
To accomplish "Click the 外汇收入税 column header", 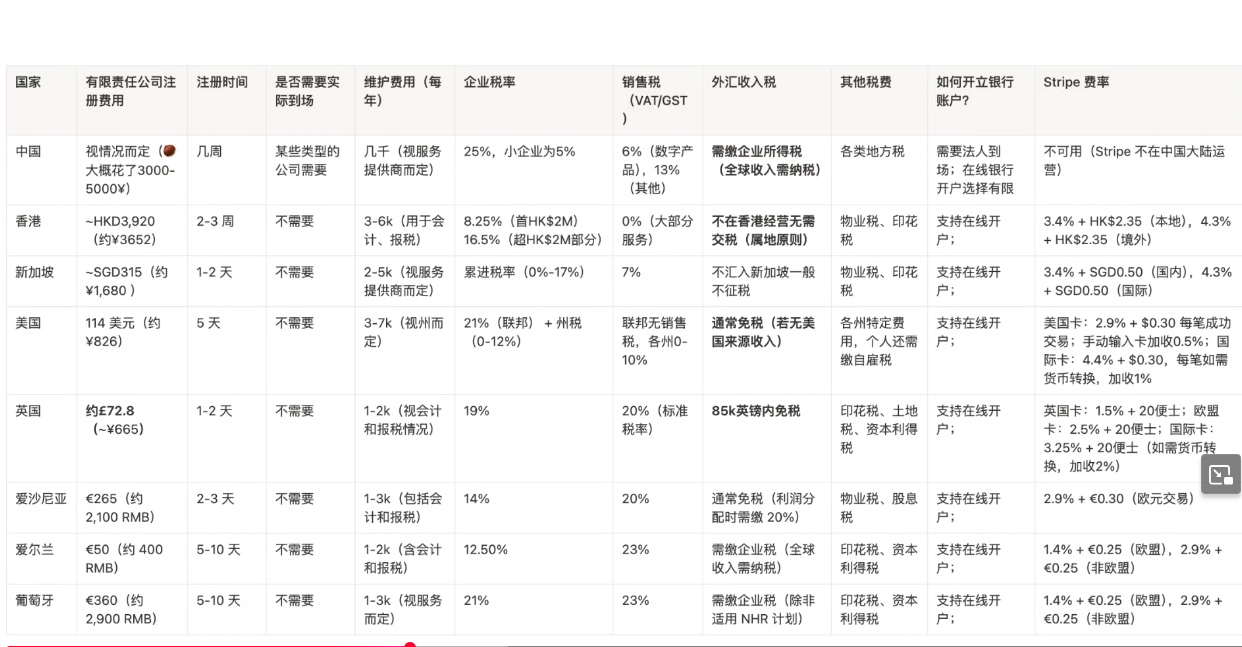I will pyautogui.click(x=744, y=82).
